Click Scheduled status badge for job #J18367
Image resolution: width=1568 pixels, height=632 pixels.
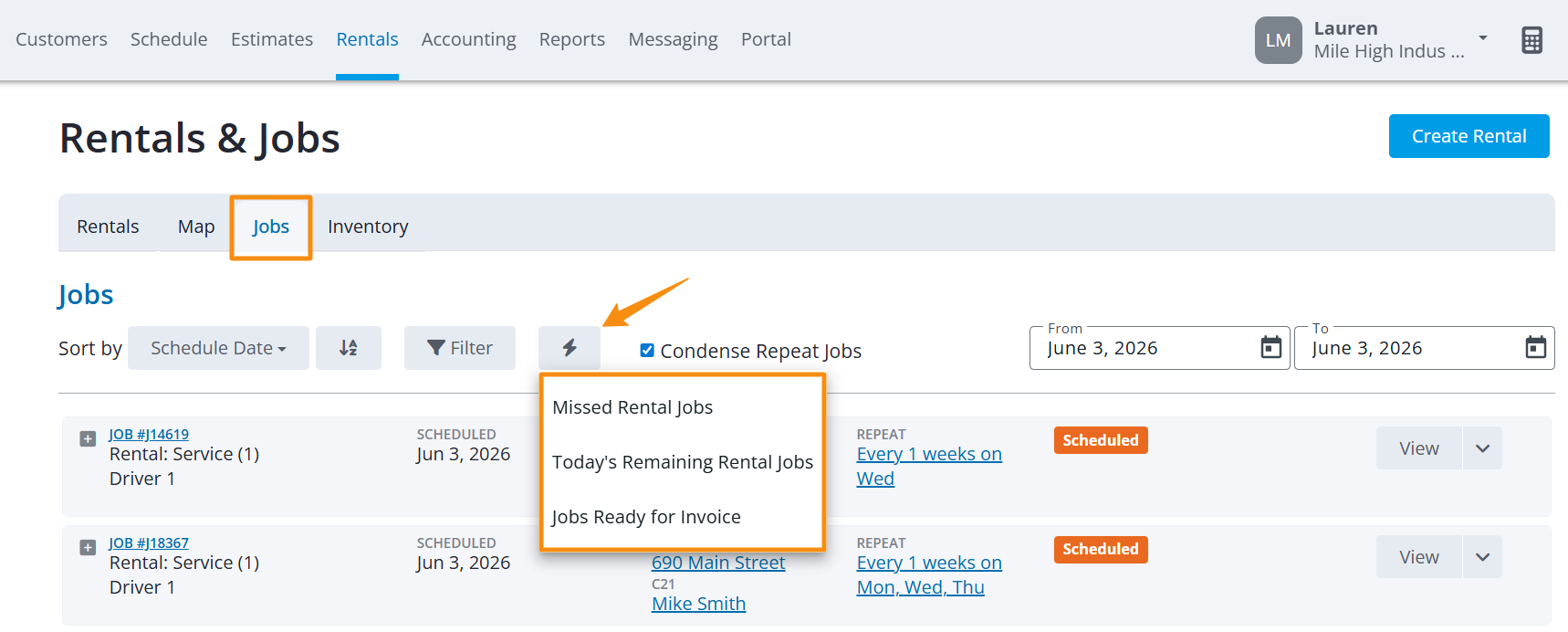coord(1101,549)
